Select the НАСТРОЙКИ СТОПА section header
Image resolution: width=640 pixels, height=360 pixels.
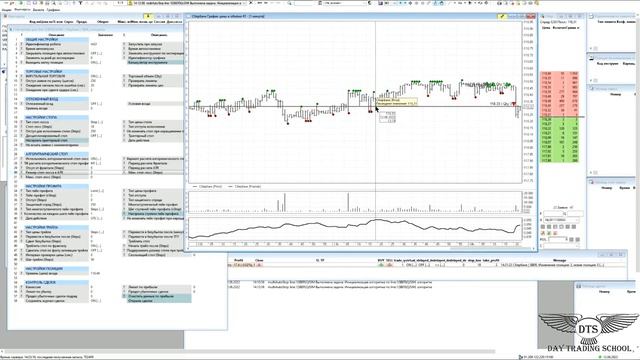56,117
